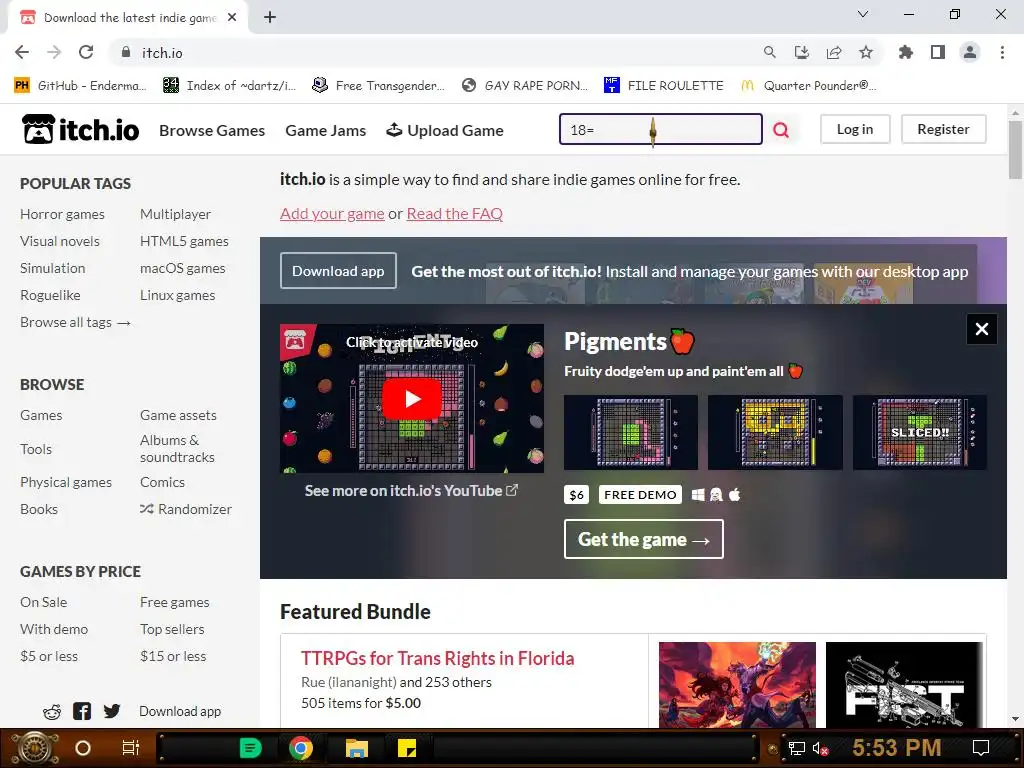Click the back navigation arrow

click(22, 52)
